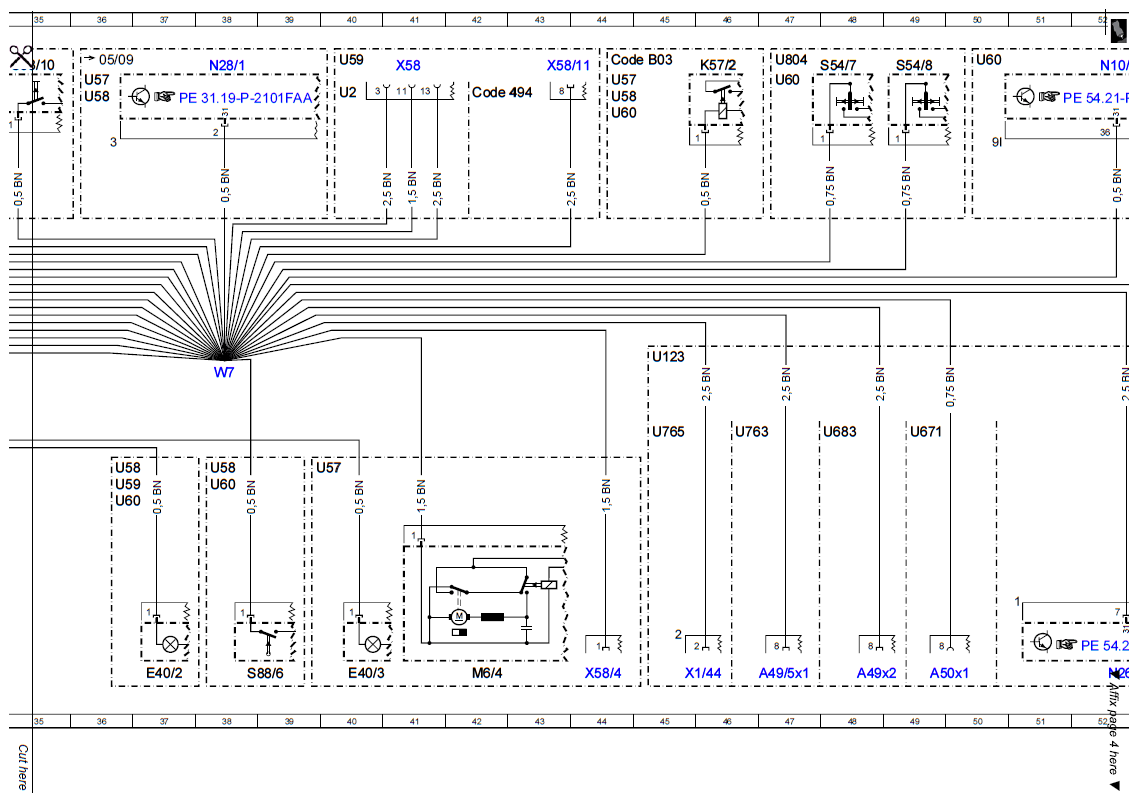Open the A50x1 link

point(949,673)
